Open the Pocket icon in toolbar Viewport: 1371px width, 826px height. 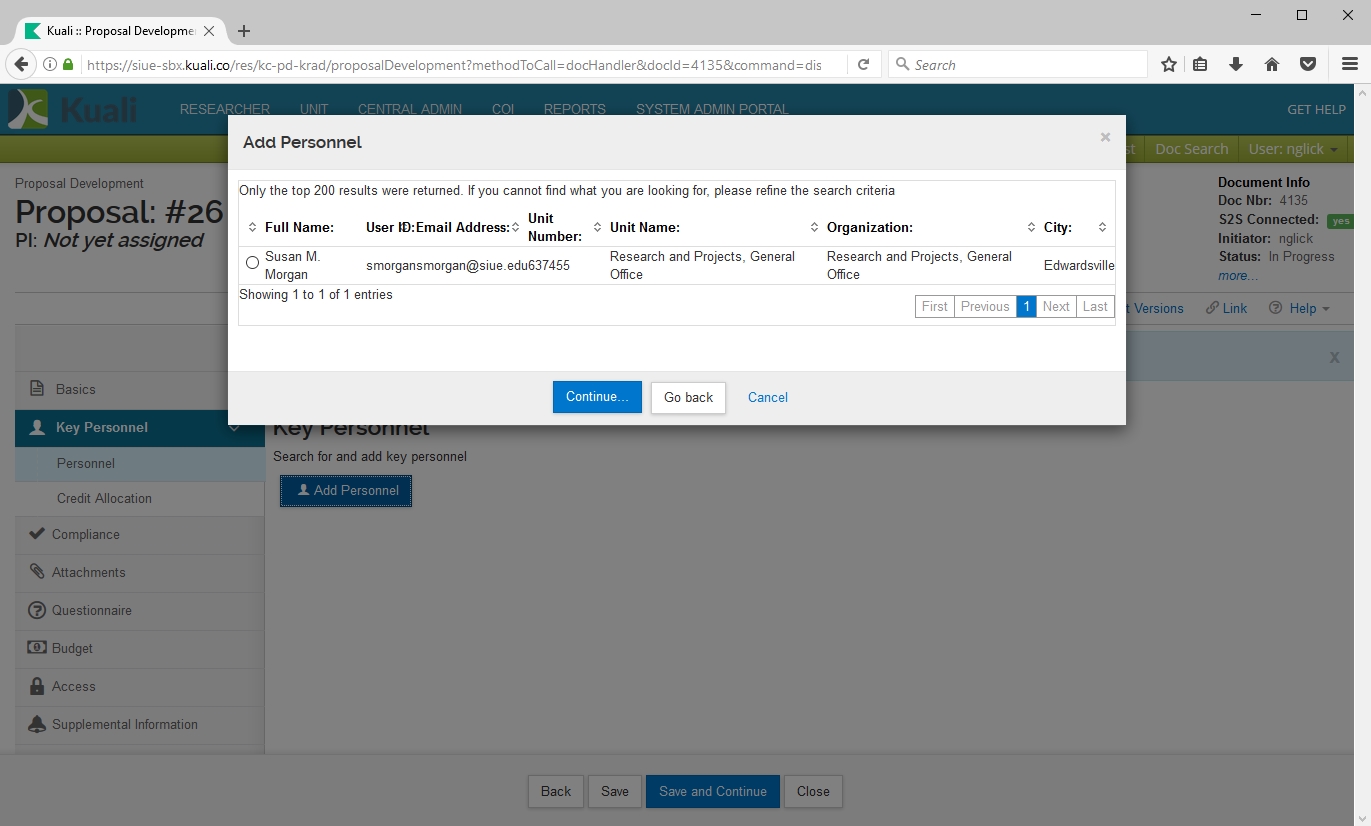click(1307, 65)
